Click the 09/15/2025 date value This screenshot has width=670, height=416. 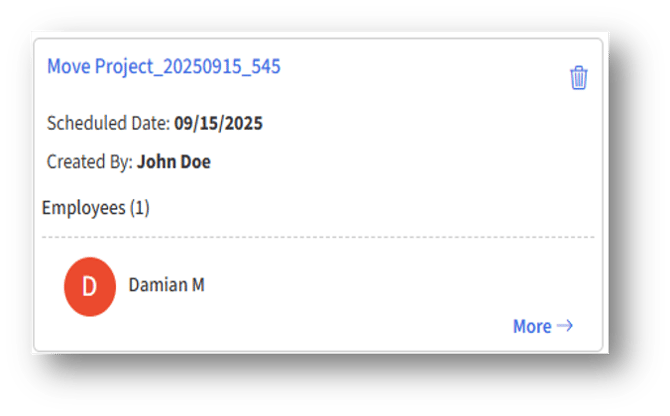point(218,123)
